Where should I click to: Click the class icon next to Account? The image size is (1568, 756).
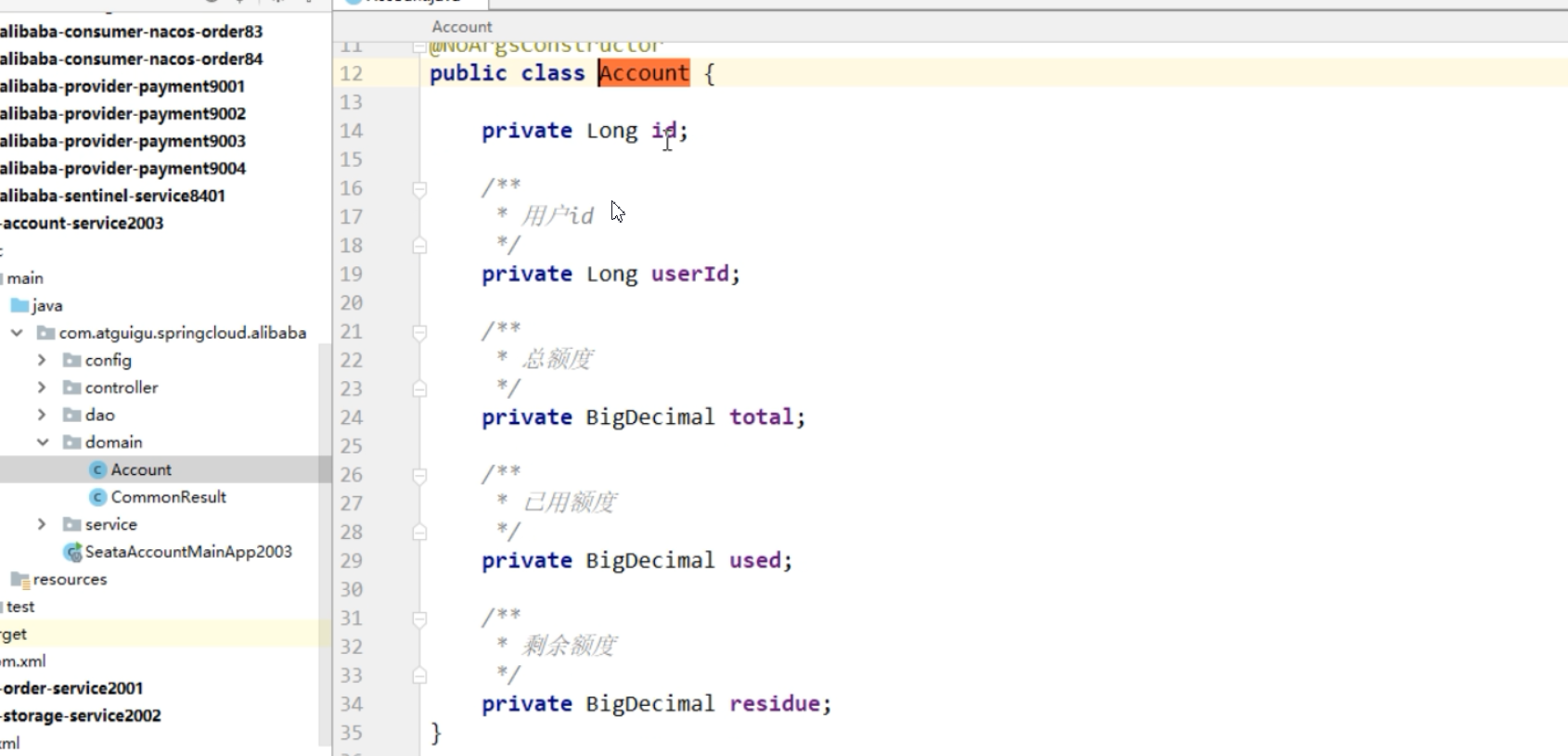(97, 469)
